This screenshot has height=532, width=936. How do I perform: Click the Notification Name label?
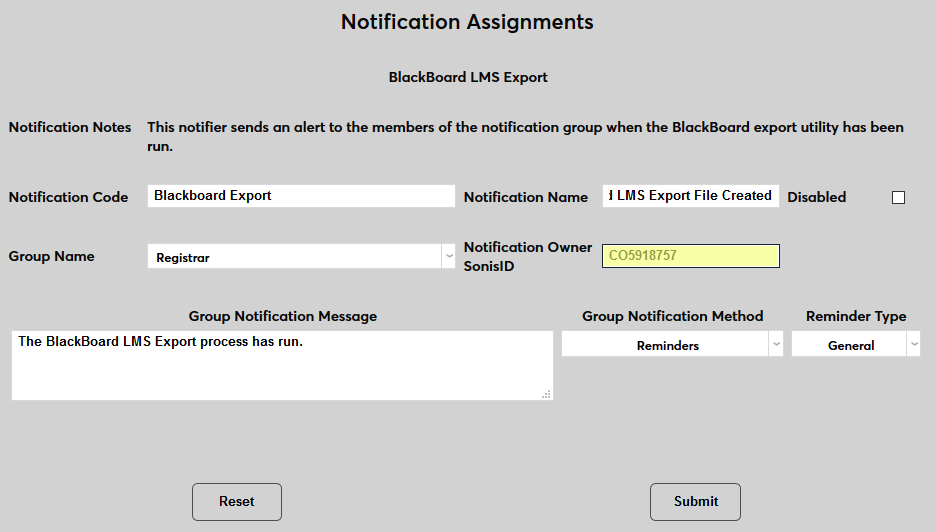[526, 197]
